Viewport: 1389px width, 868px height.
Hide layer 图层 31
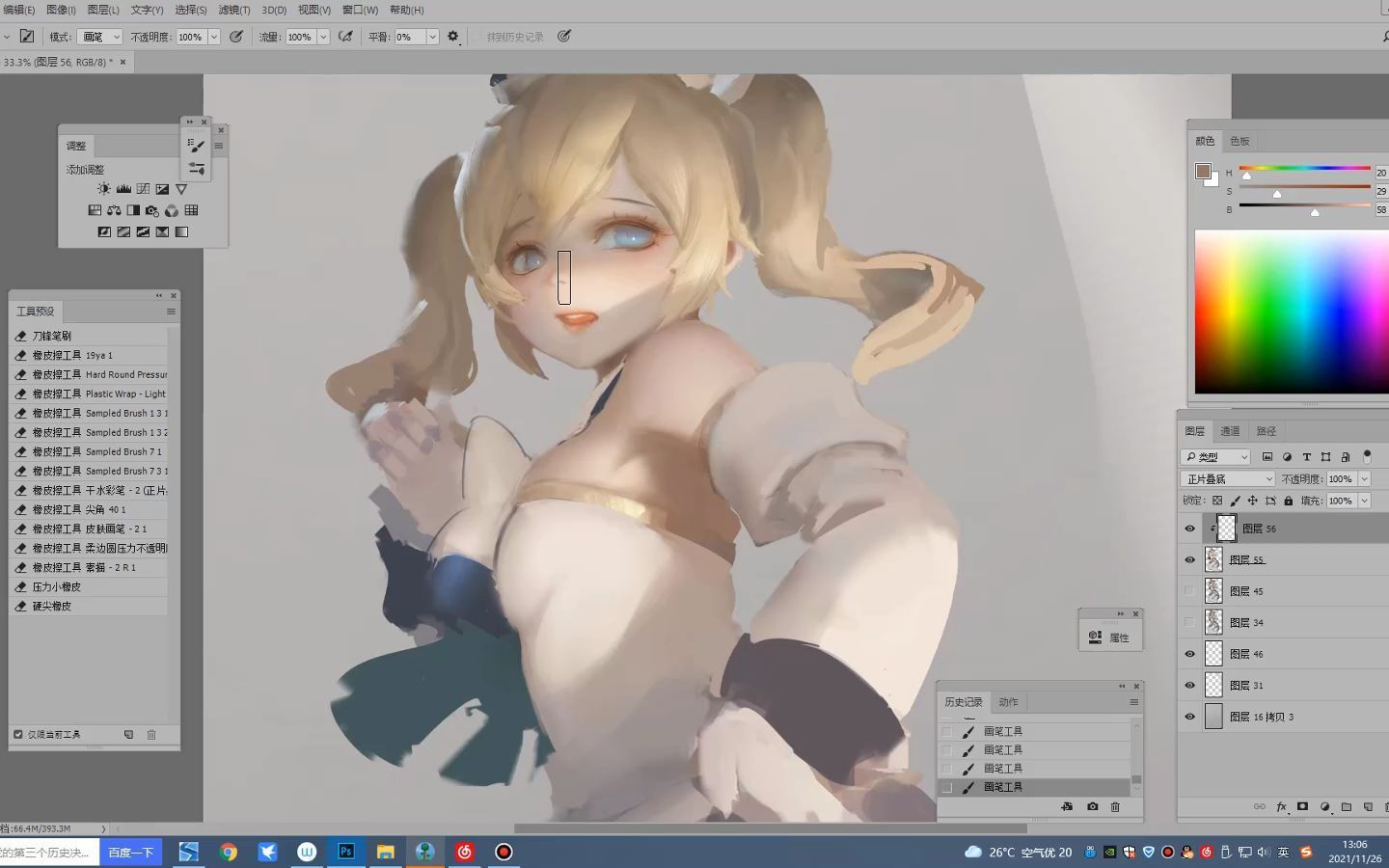click(x=1189, y=685)
